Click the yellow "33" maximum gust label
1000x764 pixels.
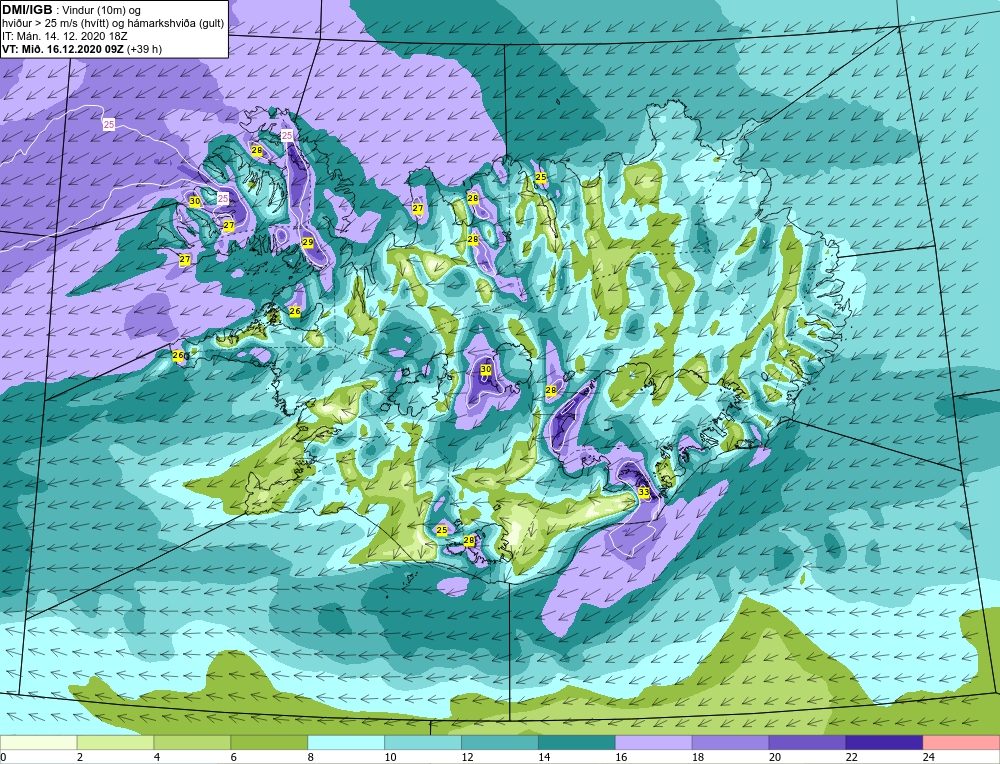[x=643, y=492]
